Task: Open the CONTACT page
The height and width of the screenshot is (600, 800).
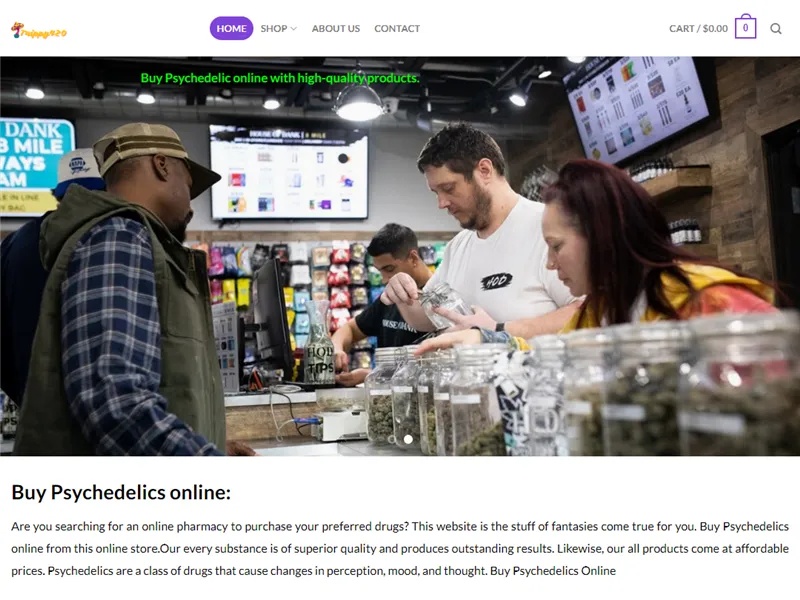Action: click(397, 29)
